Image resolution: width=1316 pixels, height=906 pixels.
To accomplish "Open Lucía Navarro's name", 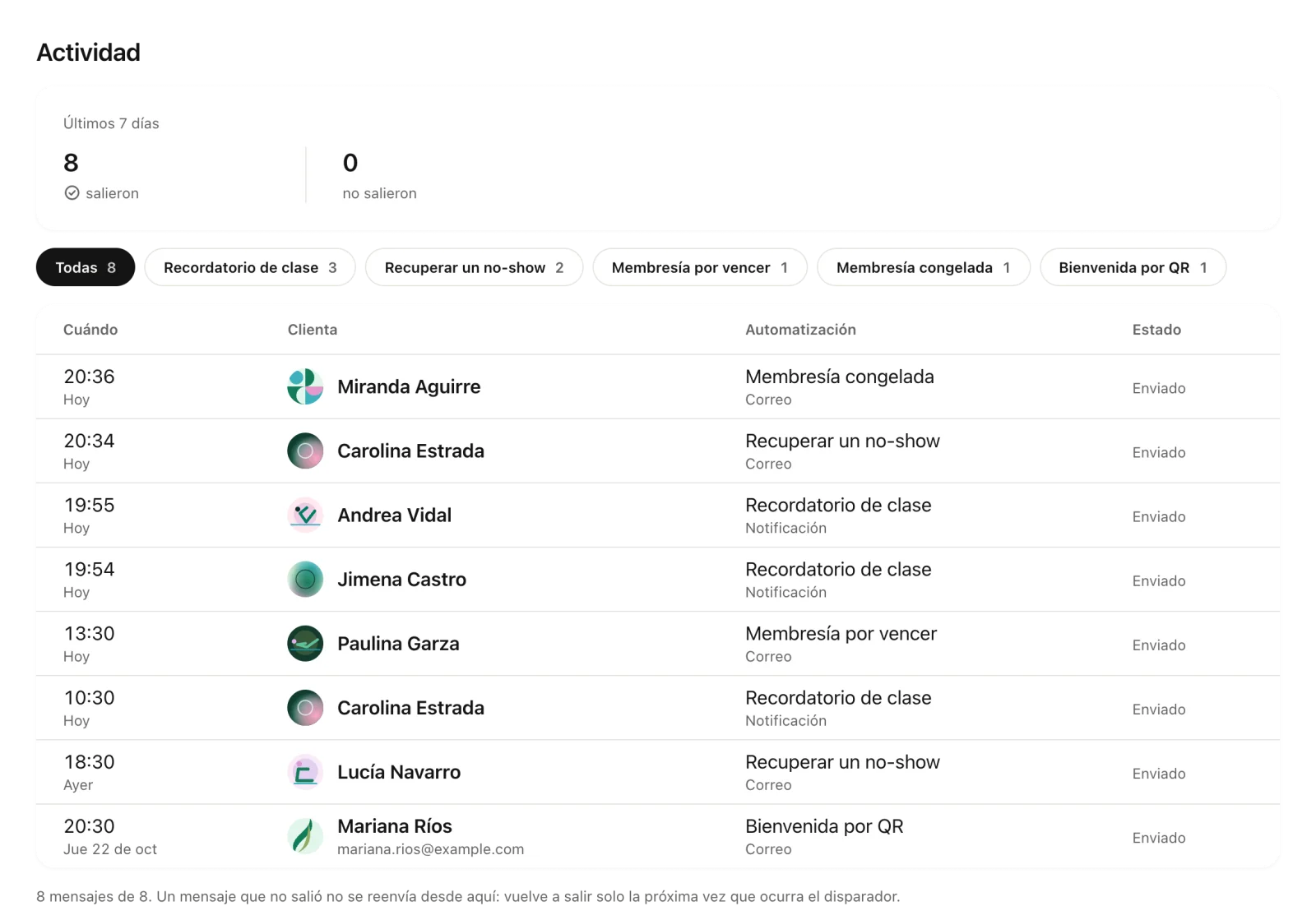I will tap(399, 772).
